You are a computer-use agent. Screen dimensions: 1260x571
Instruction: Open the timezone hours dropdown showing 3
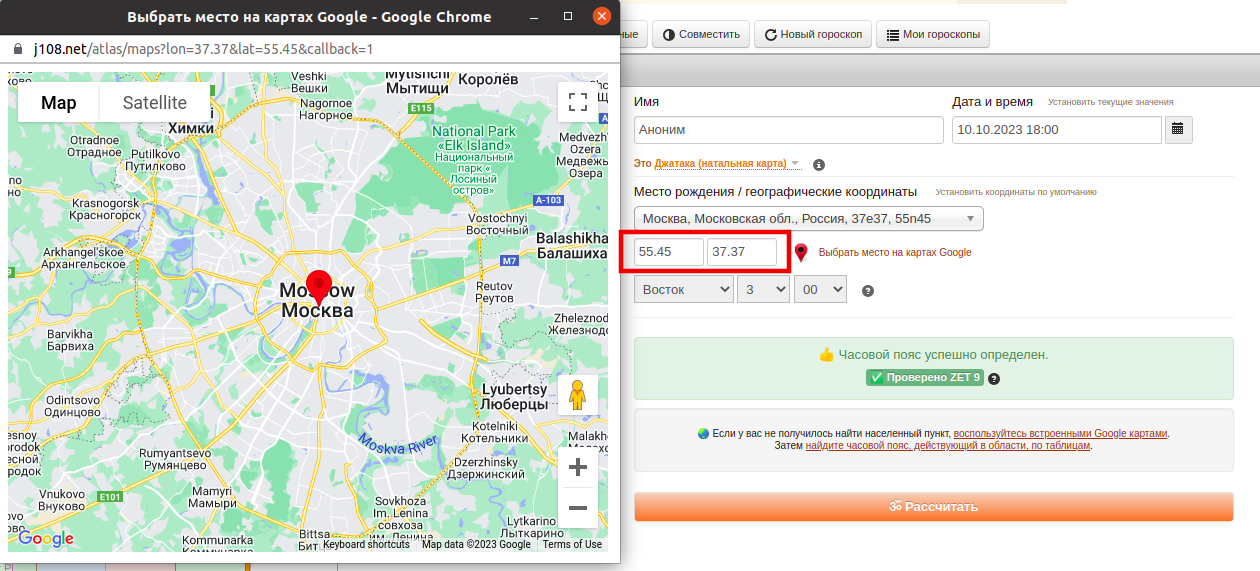coord(763,290)
